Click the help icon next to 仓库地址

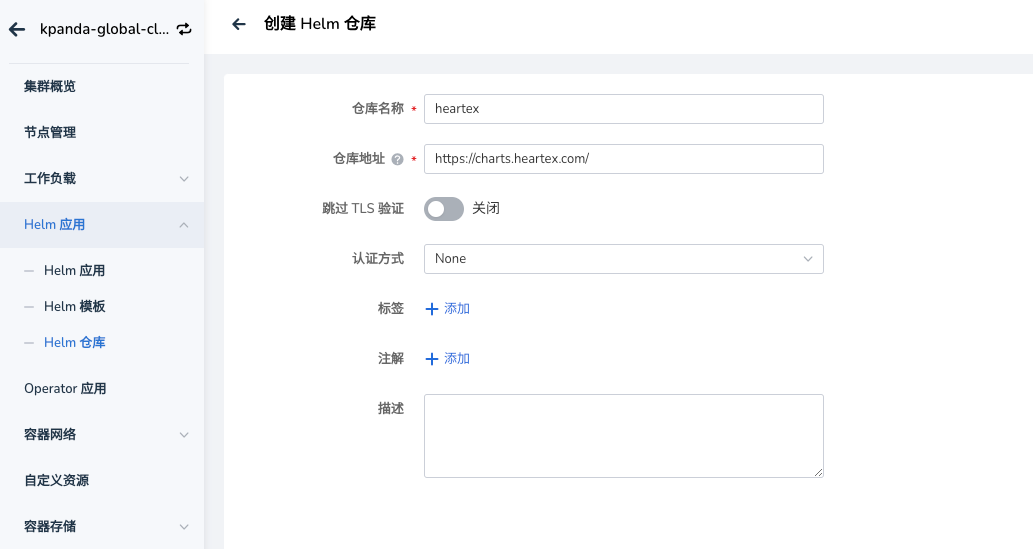(397, 159)
